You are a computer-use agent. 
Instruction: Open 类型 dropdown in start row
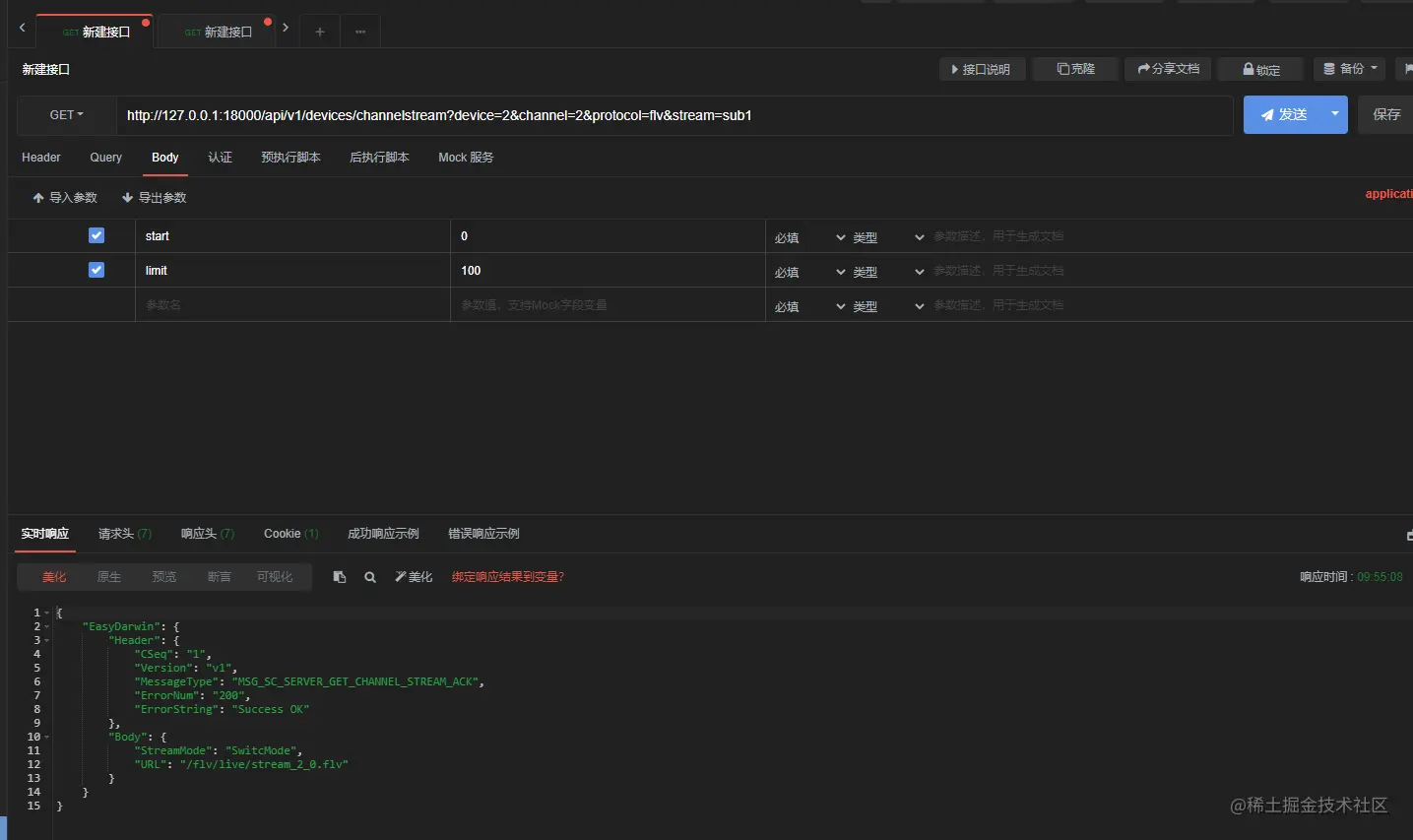pos(888,237)
